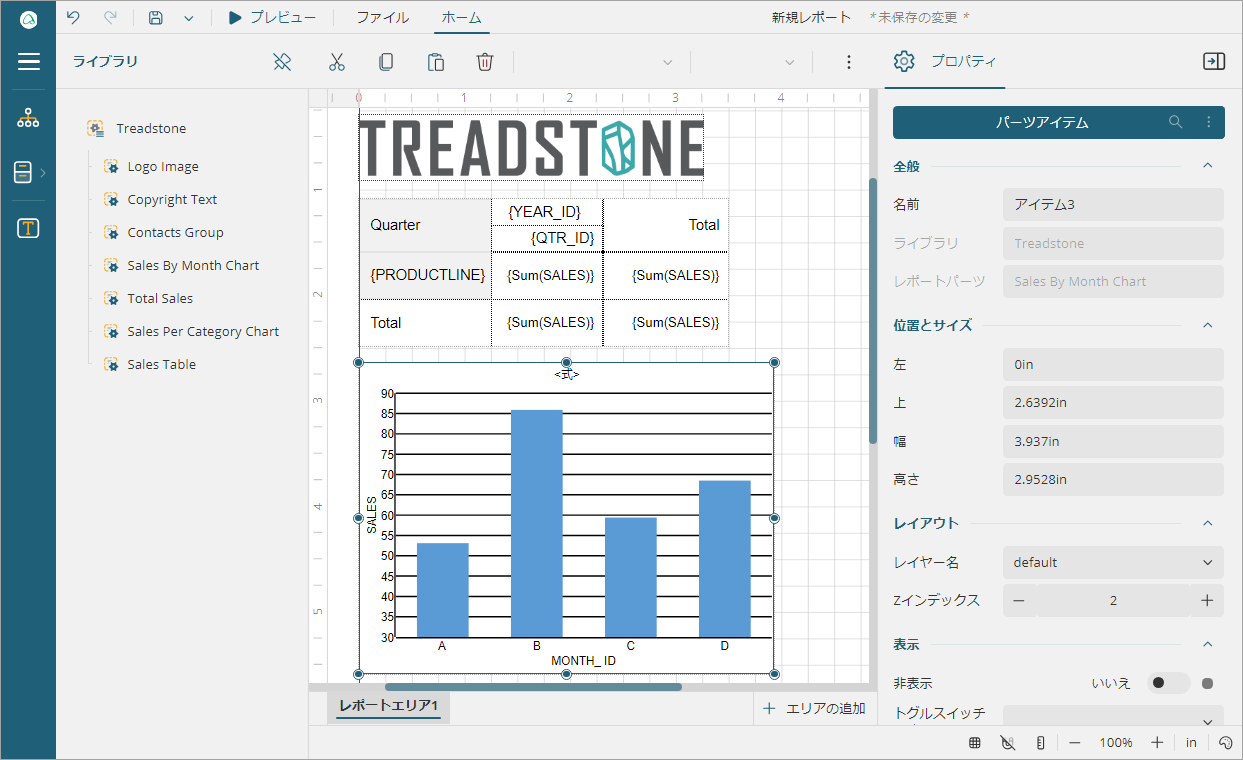Screen dimensions: 1243x760
Task: Open the report explorer hierarchy panel
Action: point(28,118)
